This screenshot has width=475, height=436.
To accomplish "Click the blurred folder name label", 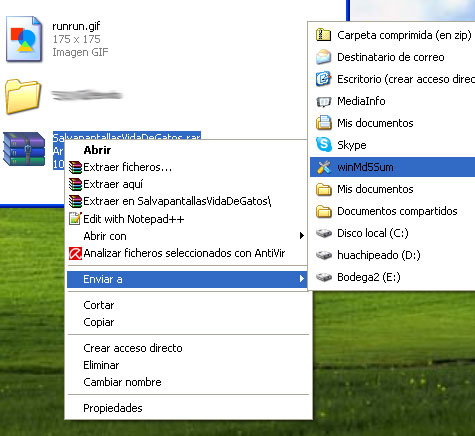I will coord(87,95).
